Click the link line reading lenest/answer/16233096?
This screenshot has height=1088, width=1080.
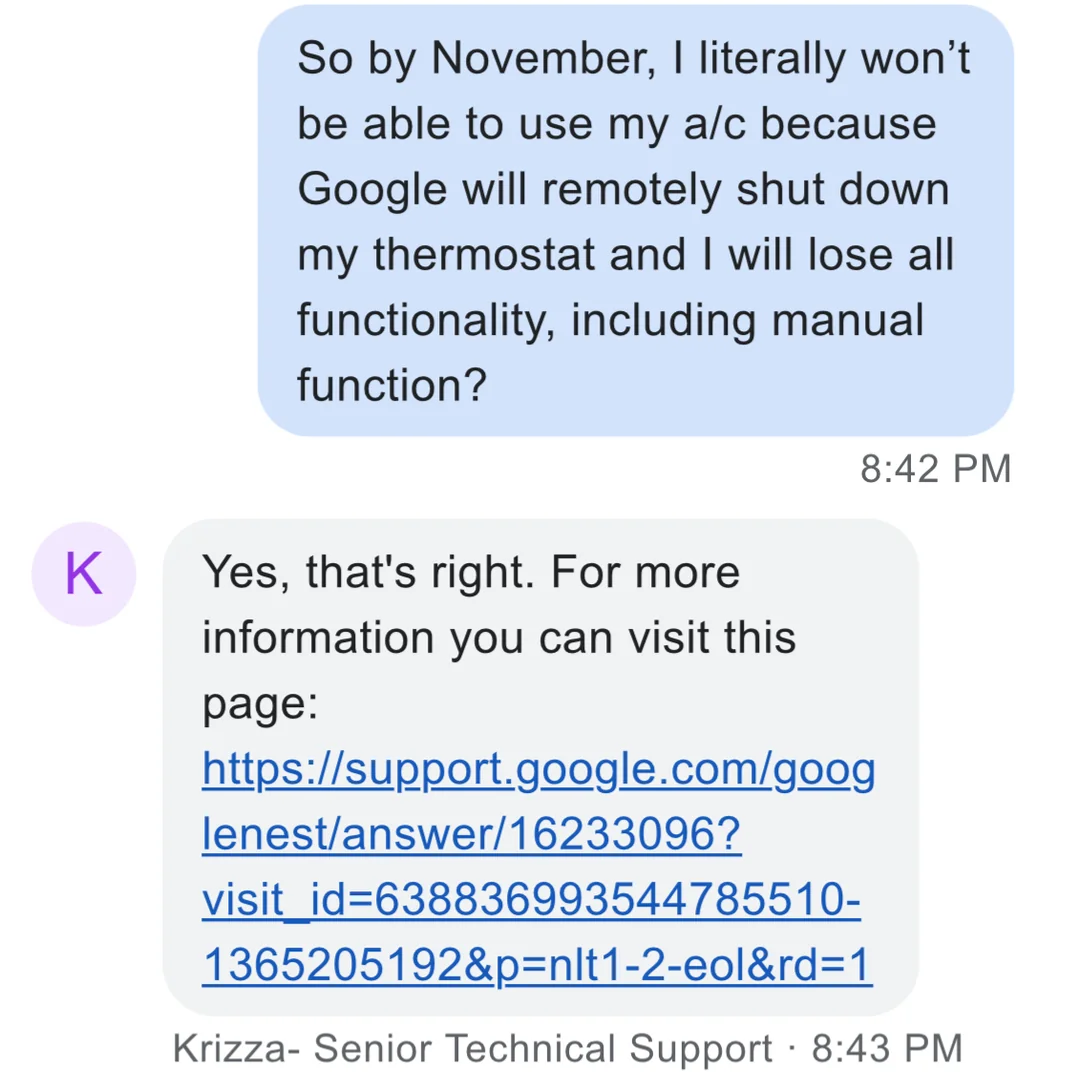coord(472,835)
